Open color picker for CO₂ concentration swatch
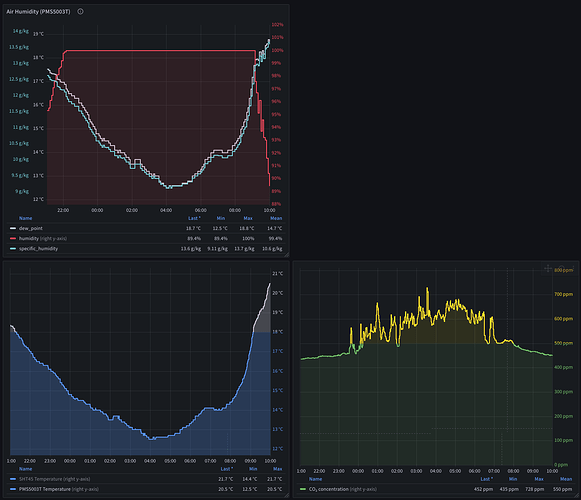Screen dimensions: 581x500 coord(303,489)
